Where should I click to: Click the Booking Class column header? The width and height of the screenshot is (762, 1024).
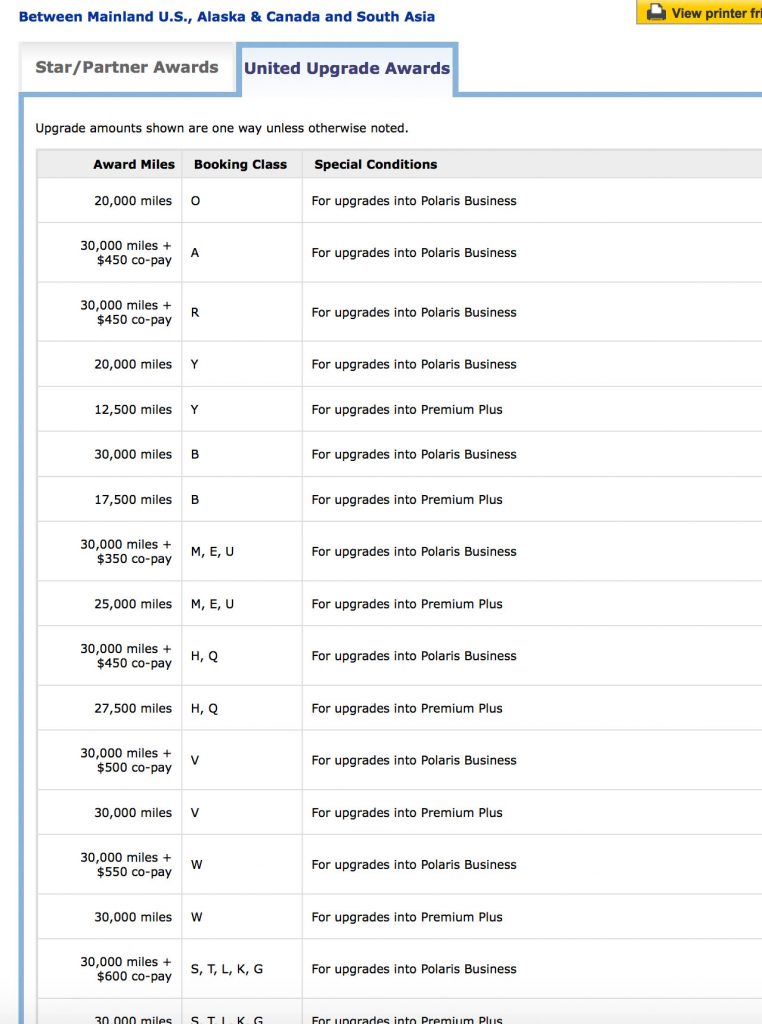[240, 165]
